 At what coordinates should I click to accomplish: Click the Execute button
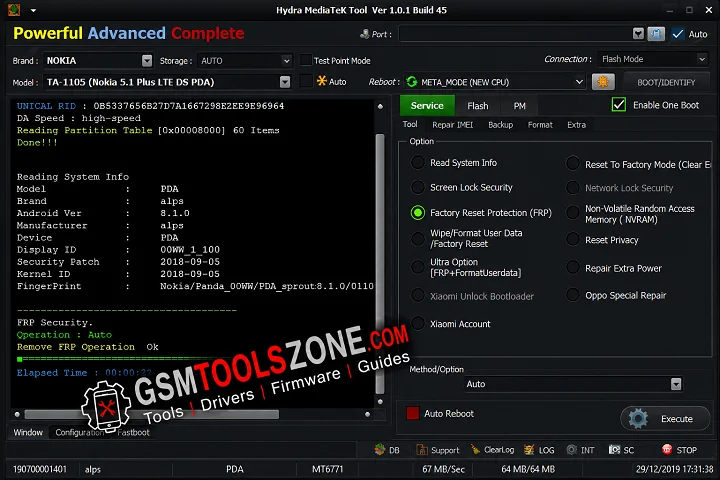coord(665,418)
